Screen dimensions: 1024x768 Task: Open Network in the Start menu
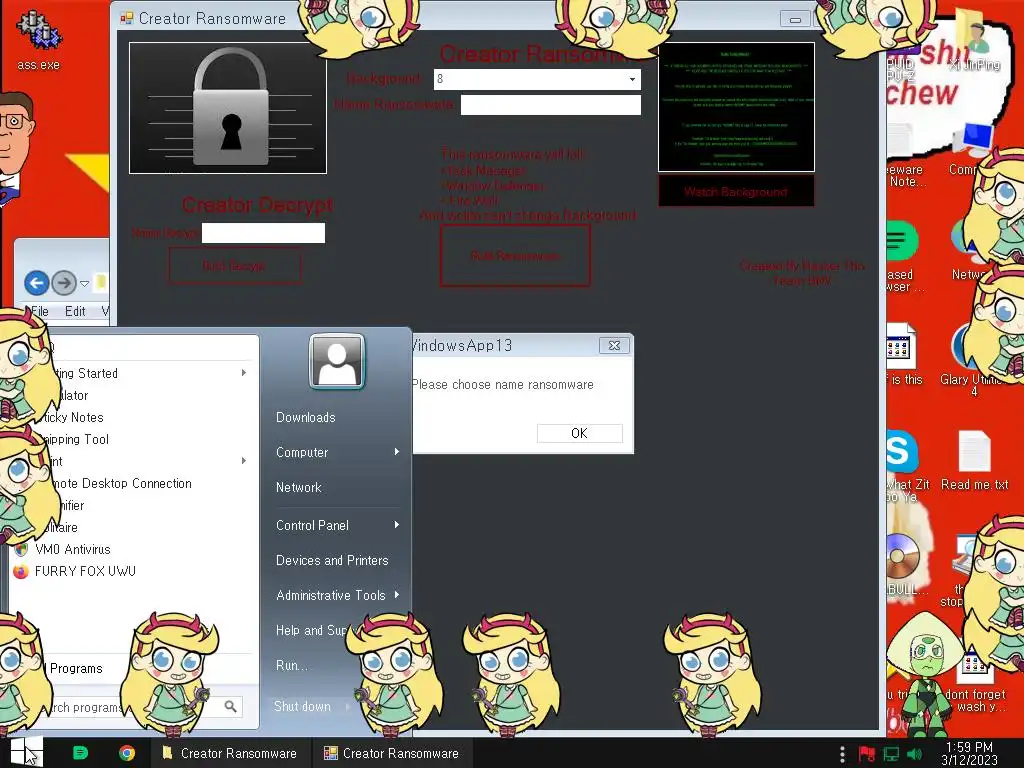[298, 487]
